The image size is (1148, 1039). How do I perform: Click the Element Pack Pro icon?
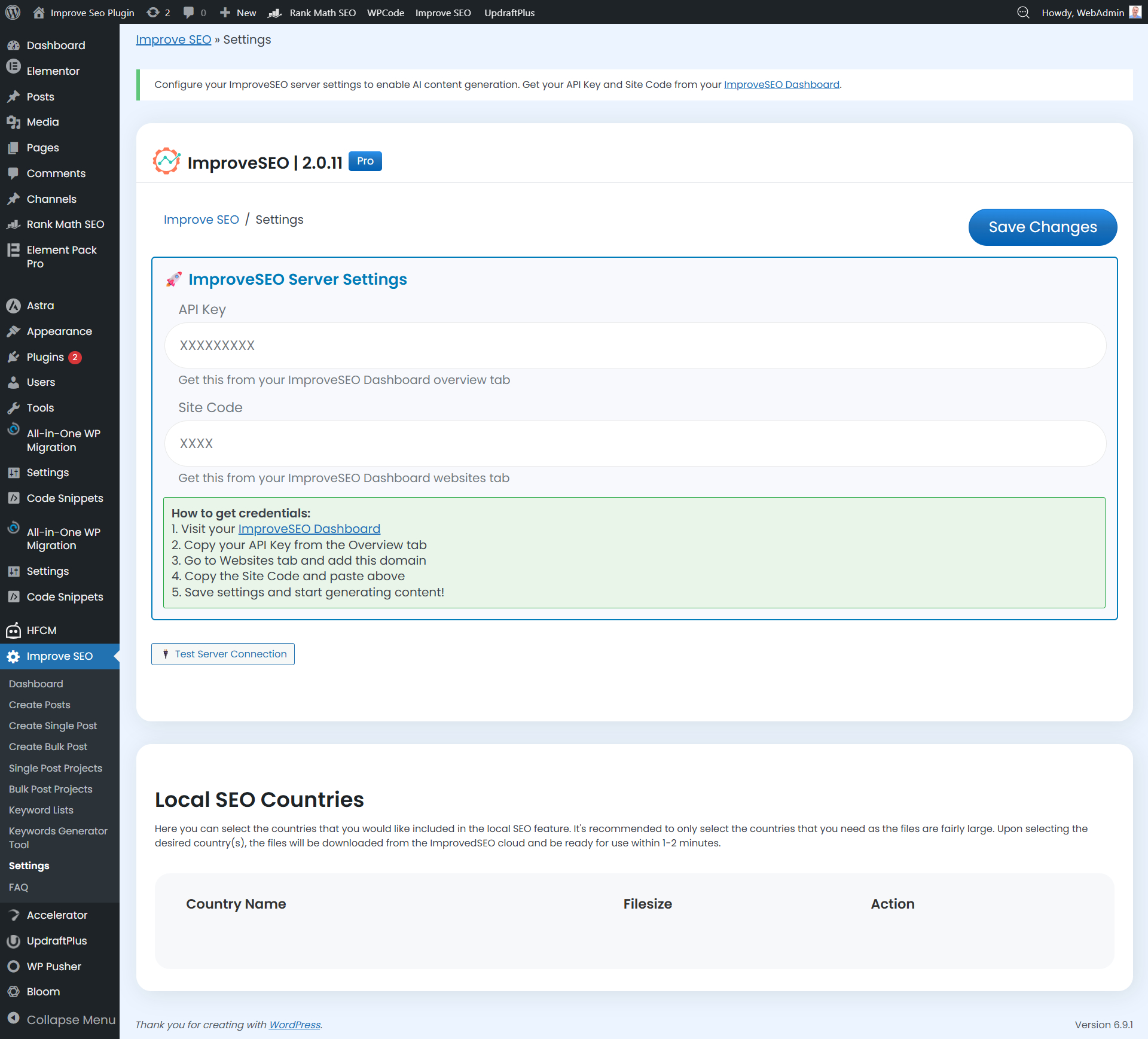pos(14,250)
